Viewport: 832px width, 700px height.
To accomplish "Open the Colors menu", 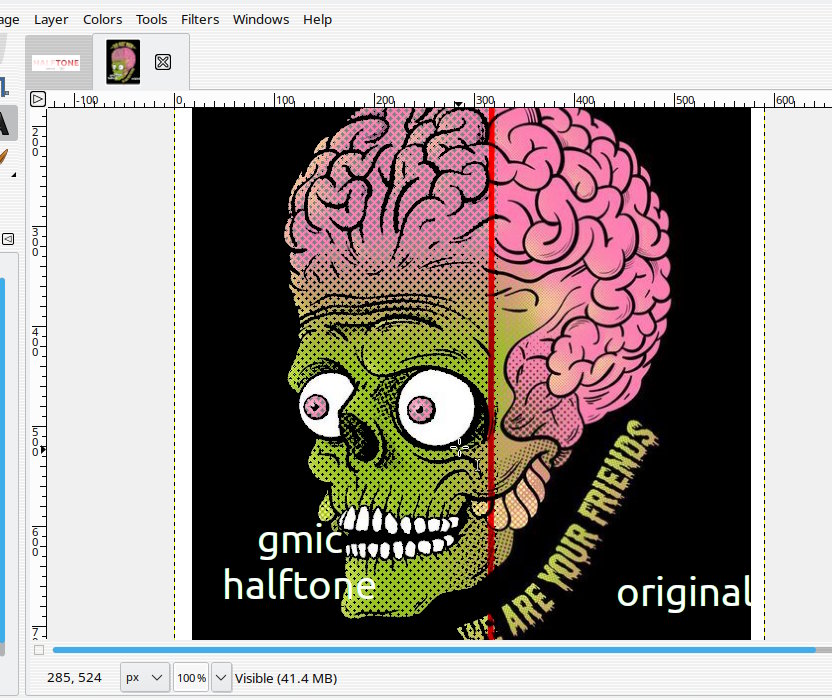I will 102,19.
